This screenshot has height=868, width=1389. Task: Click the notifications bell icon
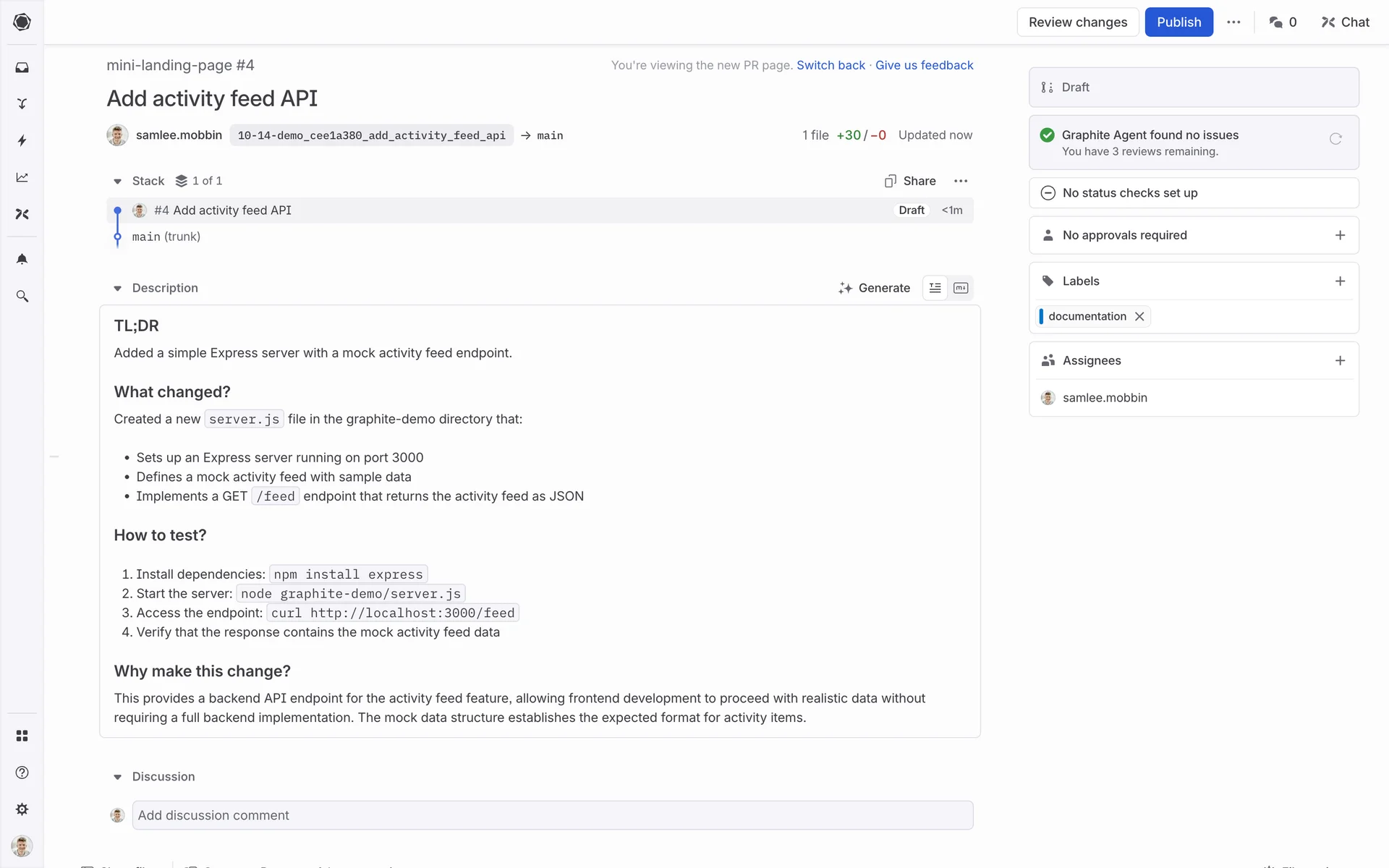tap(22, 259)
